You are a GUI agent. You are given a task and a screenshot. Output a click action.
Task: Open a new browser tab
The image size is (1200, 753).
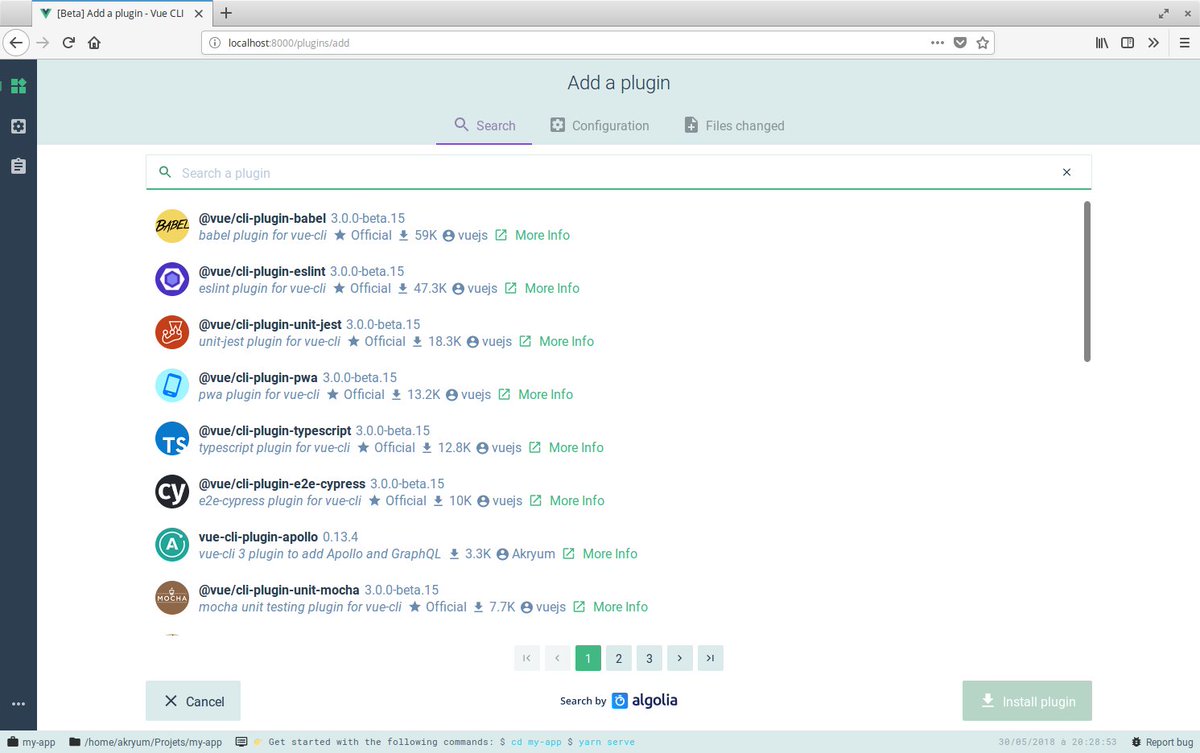click(226, 13)
